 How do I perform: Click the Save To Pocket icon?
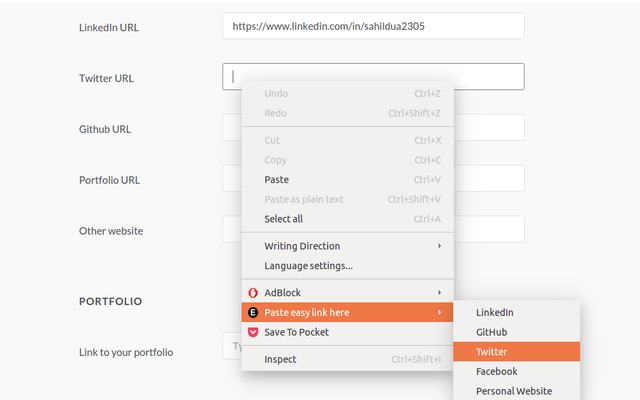253,332
